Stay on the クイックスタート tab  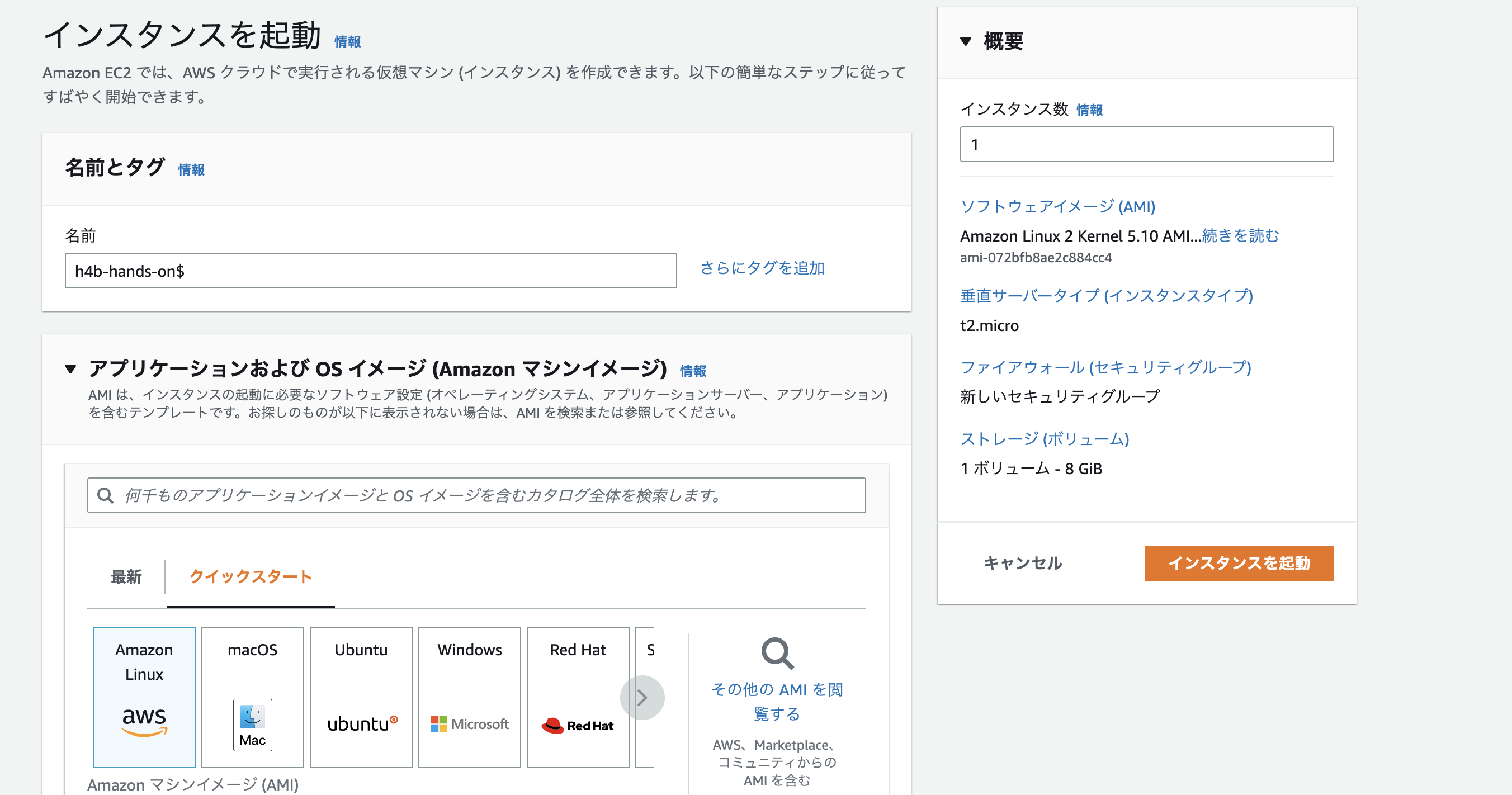(x=250, y=577)
